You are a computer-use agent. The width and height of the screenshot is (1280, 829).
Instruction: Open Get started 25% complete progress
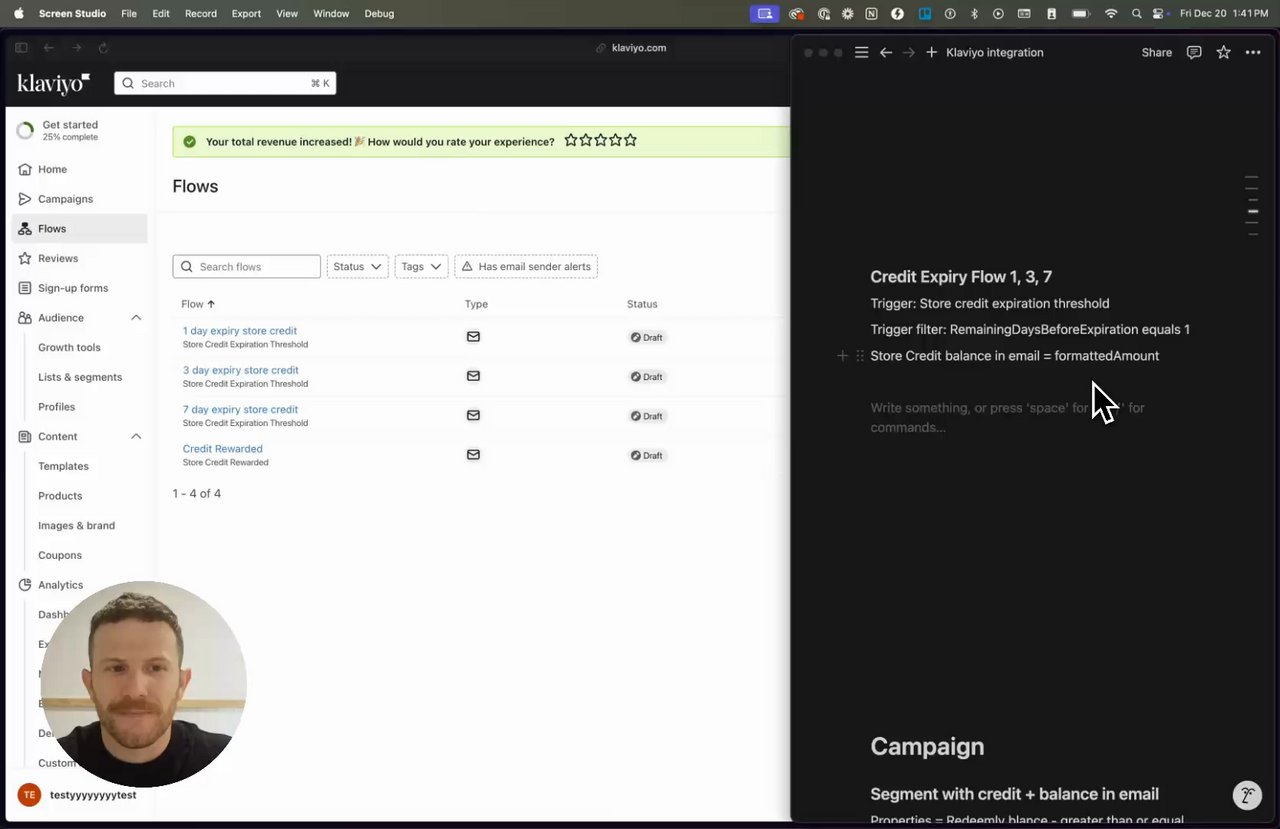58,130
